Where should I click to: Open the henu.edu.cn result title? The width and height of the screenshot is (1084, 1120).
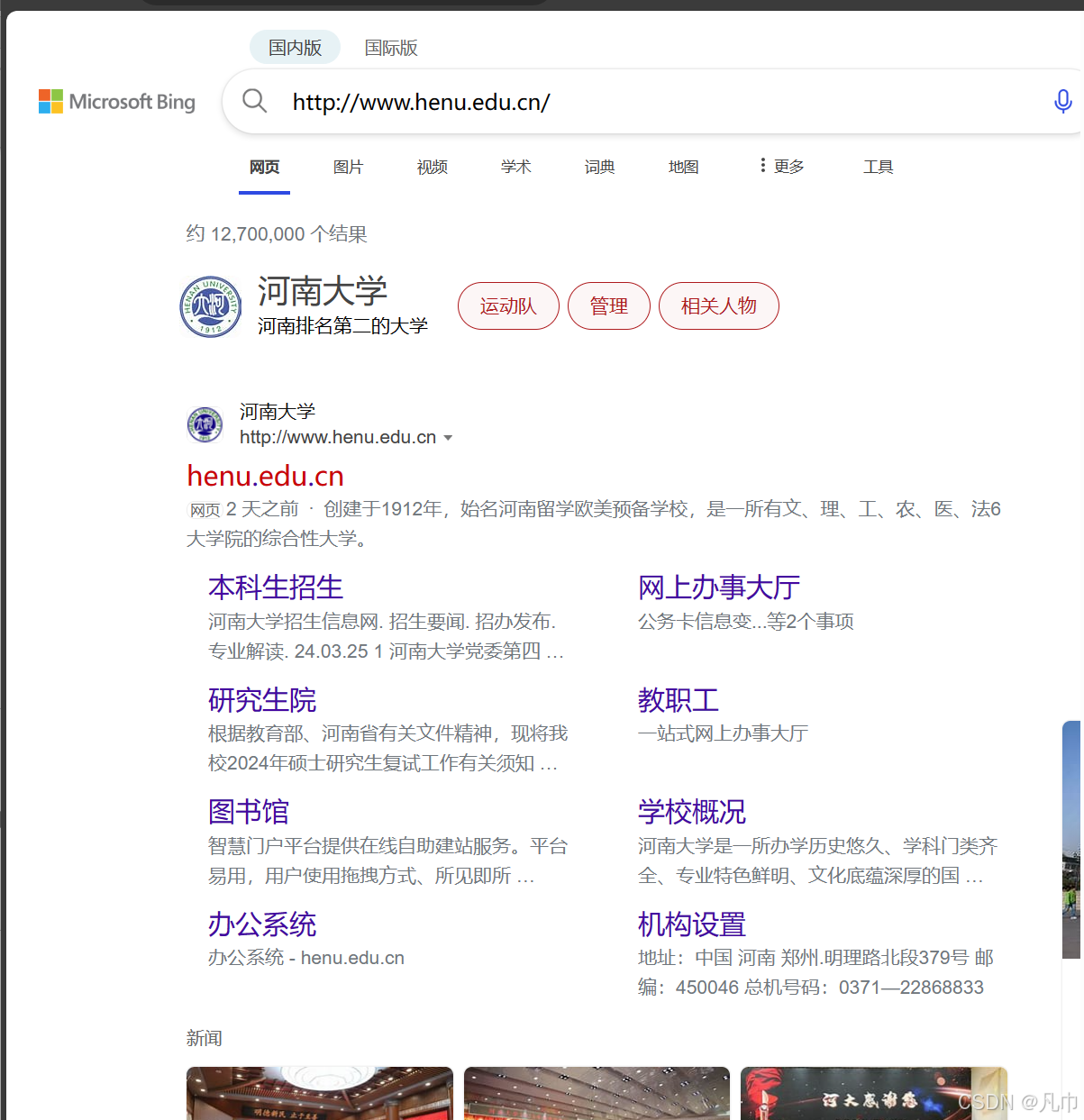266,476
